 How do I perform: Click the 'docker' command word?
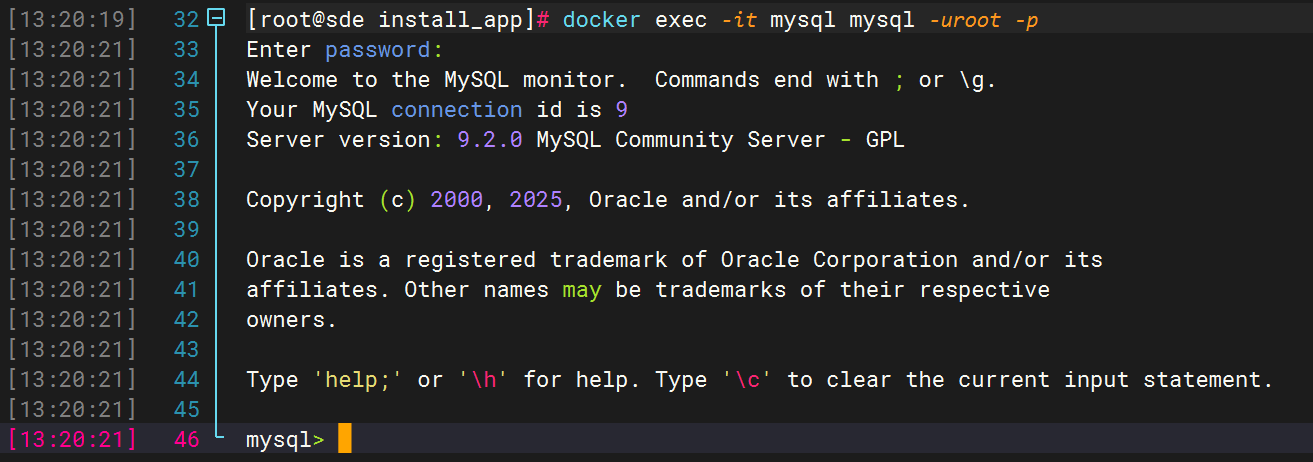pos(602,19)
